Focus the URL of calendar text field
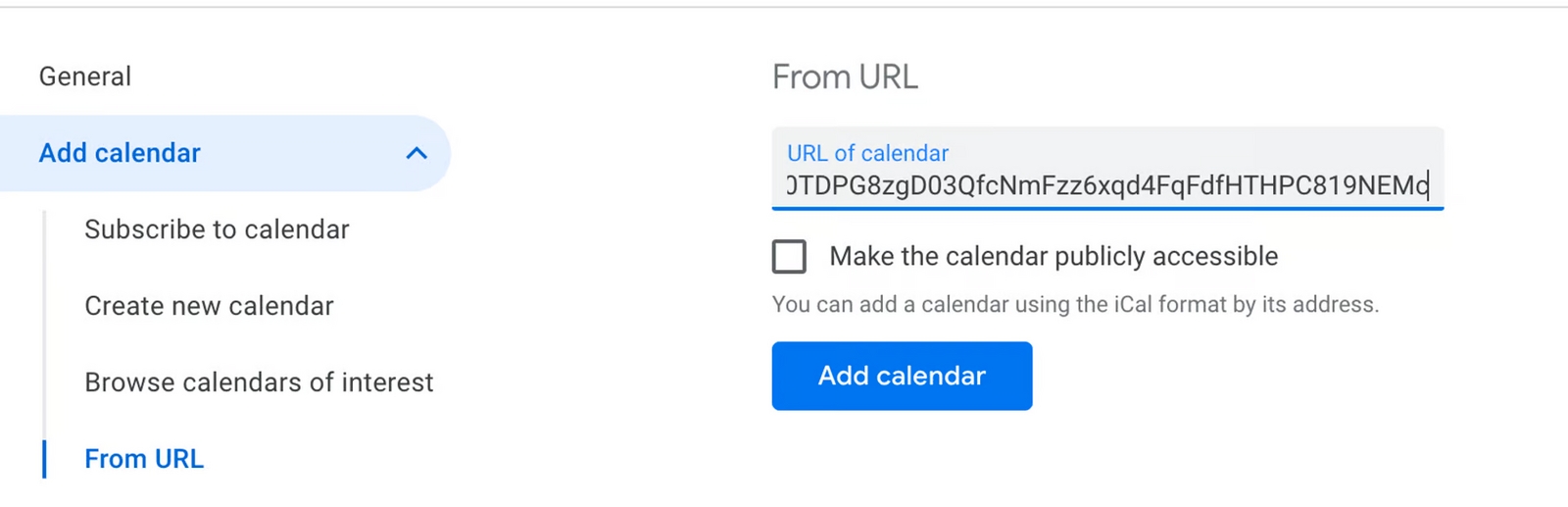This screenshot has height=507, width=1568. [1107, 184]
